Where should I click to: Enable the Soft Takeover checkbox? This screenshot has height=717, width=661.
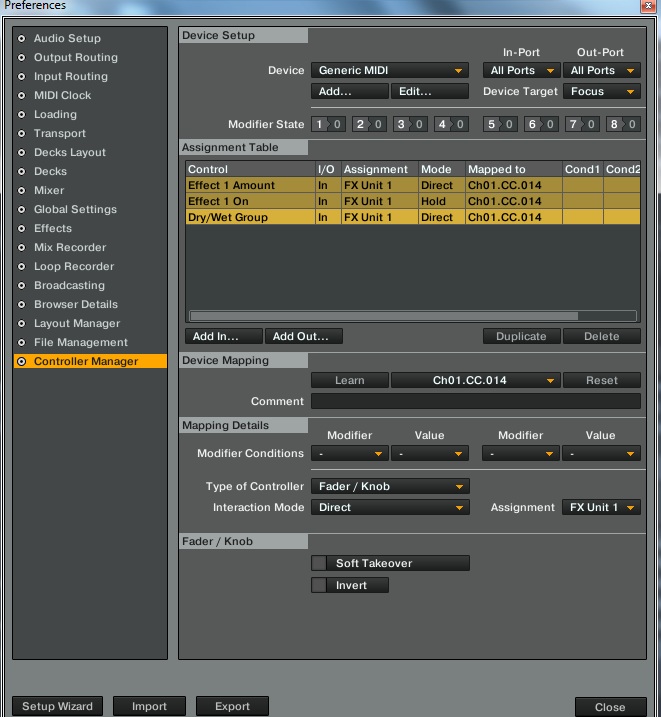click(319, 563)
